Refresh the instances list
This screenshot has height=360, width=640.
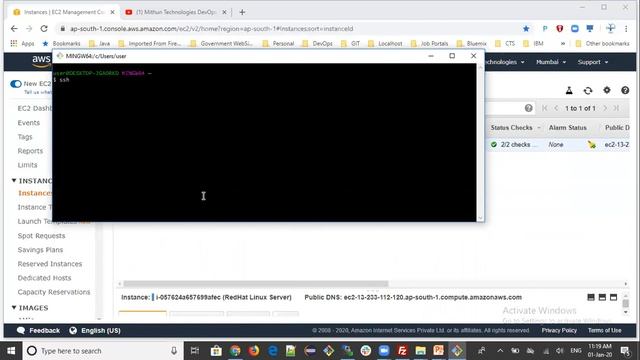click(588, 91)
